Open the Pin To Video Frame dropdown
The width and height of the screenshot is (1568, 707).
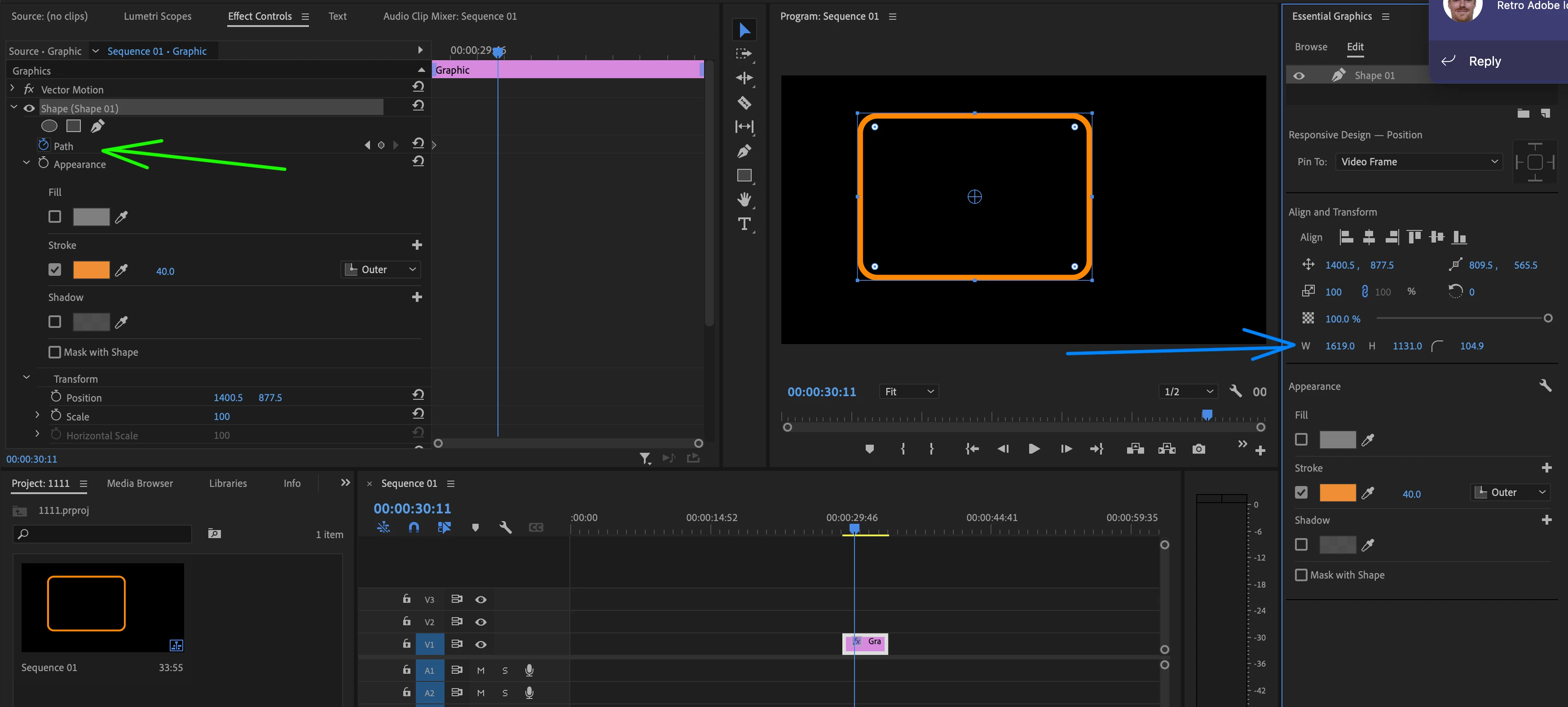pos(1418,161)
